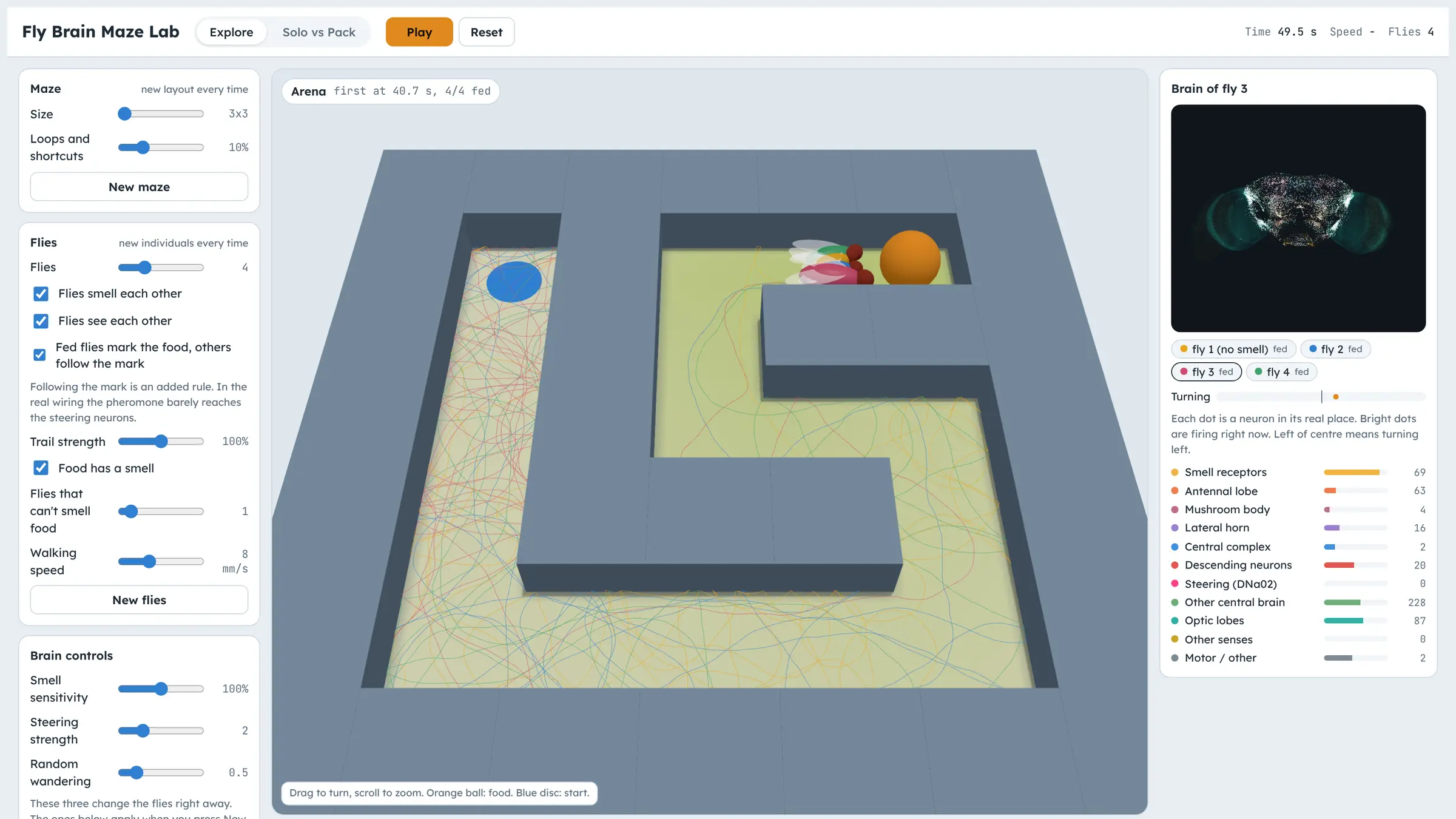Select fly 1 (no smell) chip
Screen dimensions: 1456x819
pos(1233,349)
